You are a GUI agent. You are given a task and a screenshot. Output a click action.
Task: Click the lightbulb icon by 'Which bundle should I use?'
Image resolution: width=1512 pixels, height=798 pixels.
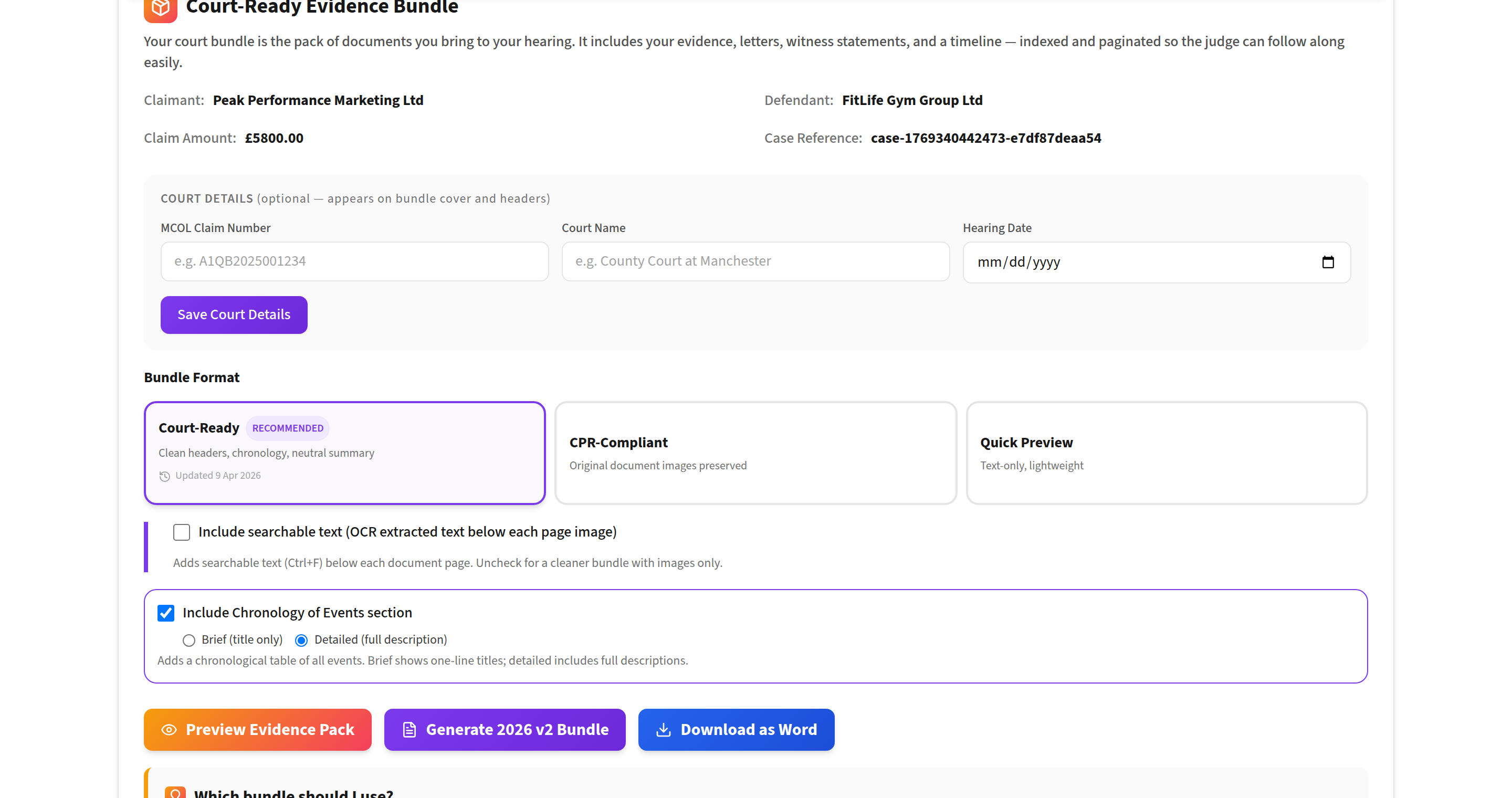click(x=175, y=793)
